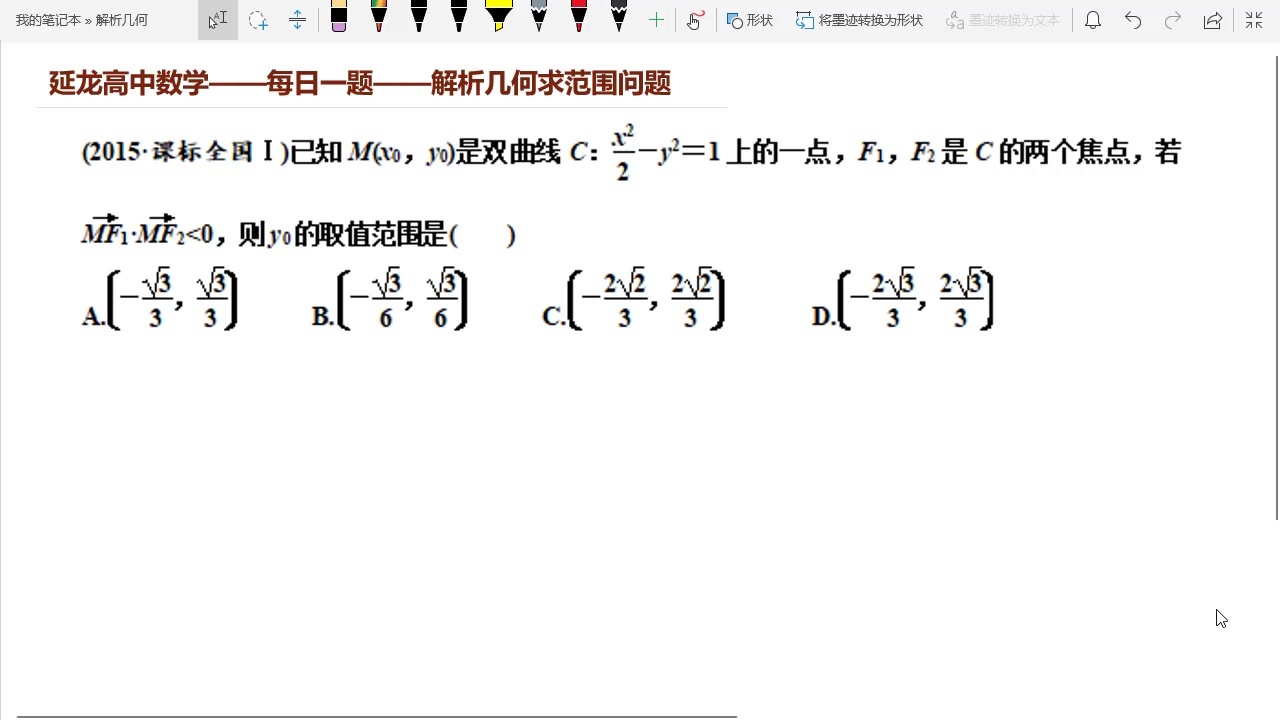Select the zigzag-tipped black pen
The width and height of the screenshot is (1280, 720).
619,16
